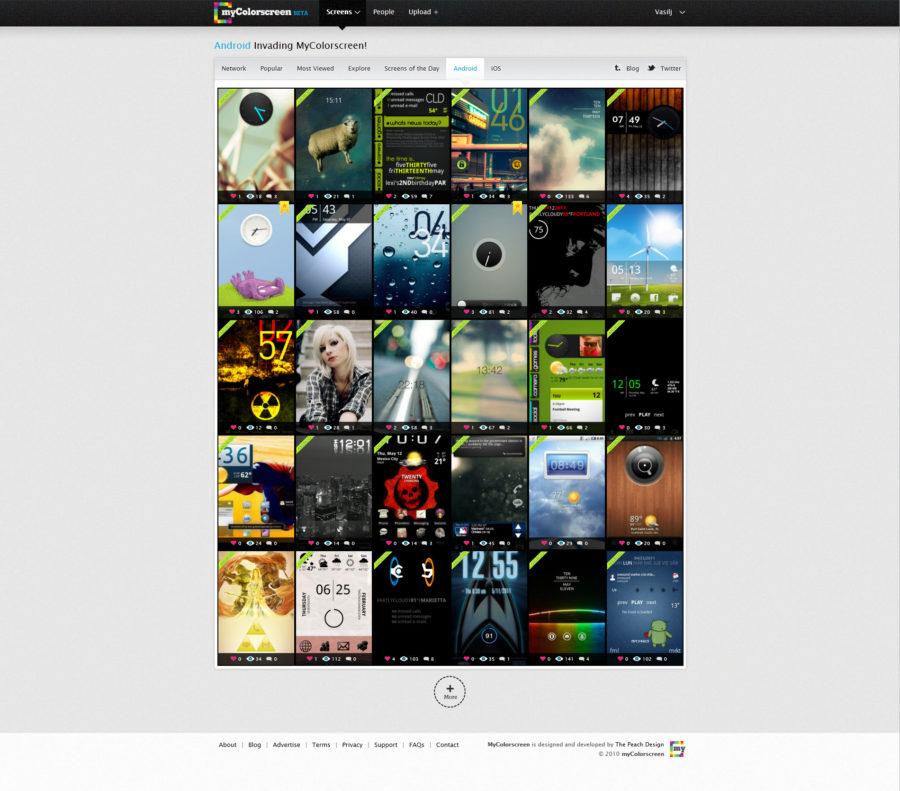Click heart under the 06 25 weather screen

[311, 659]
